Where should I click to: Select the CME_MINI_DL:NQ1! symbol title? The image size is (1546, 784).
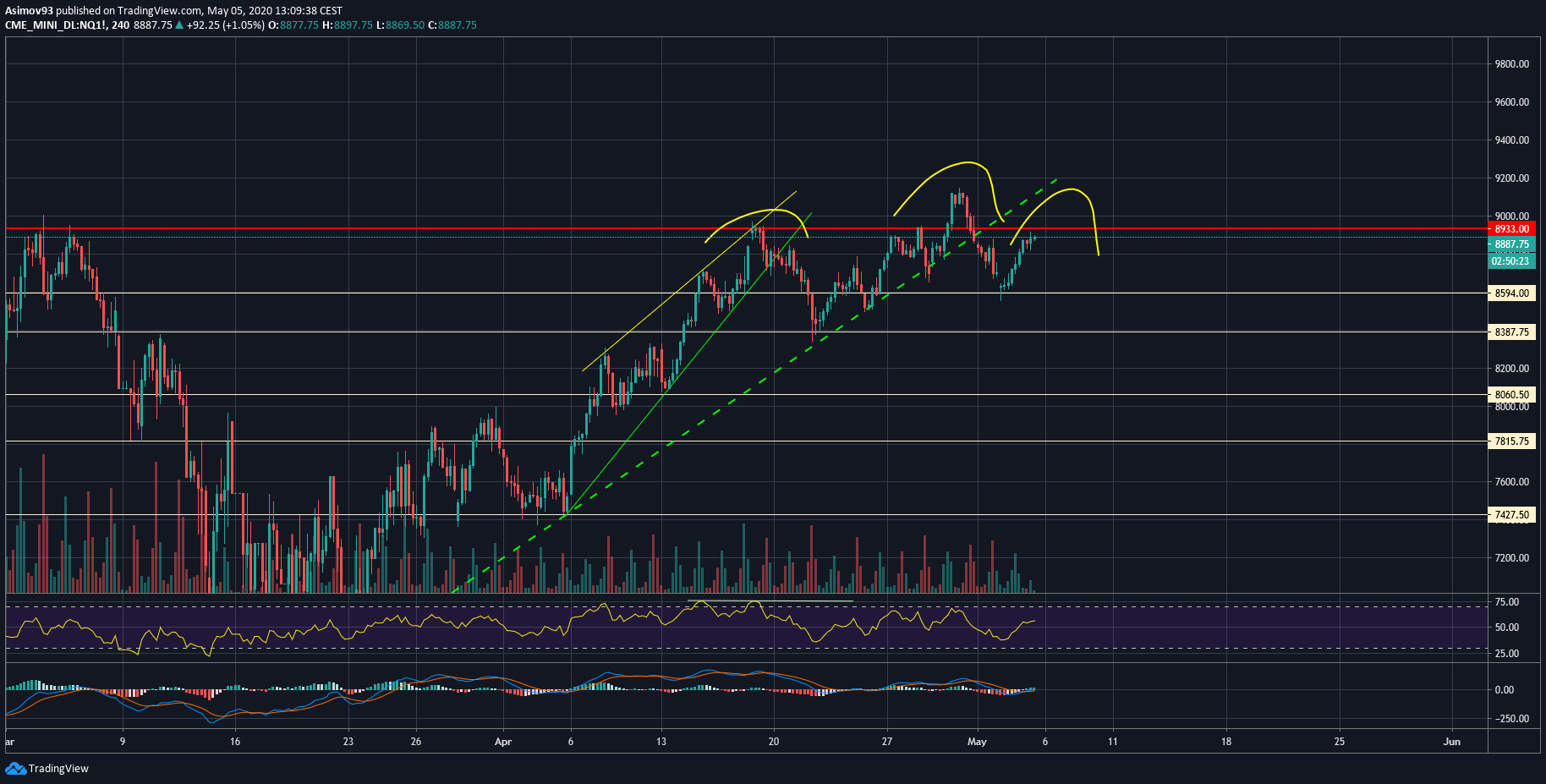coord(56,25)
